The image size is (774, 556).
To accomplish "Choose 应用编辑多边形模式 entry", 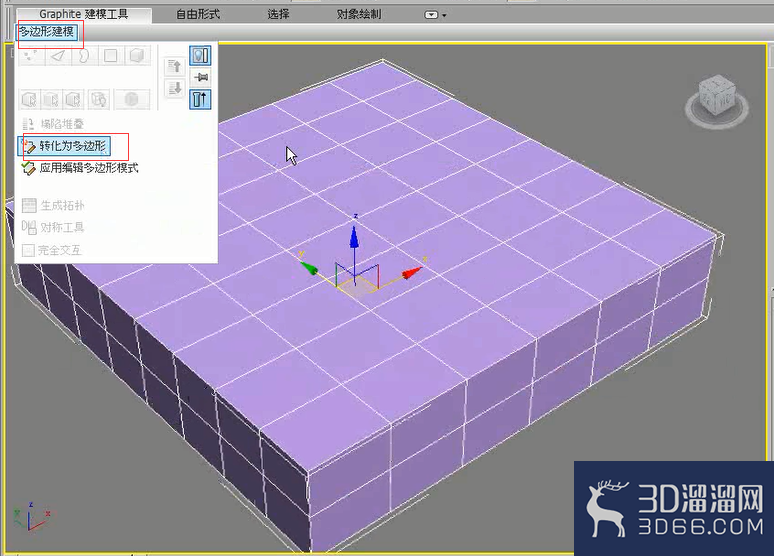I will pyautogui.click(x=79, y=168).
